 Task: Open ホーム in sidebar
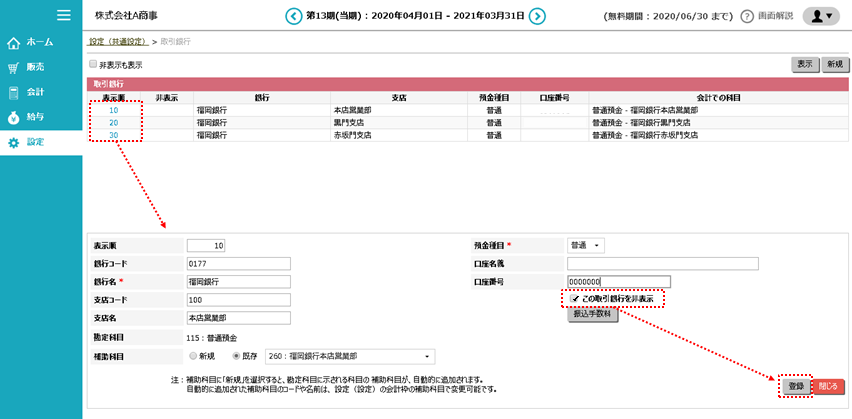(41, 42)
